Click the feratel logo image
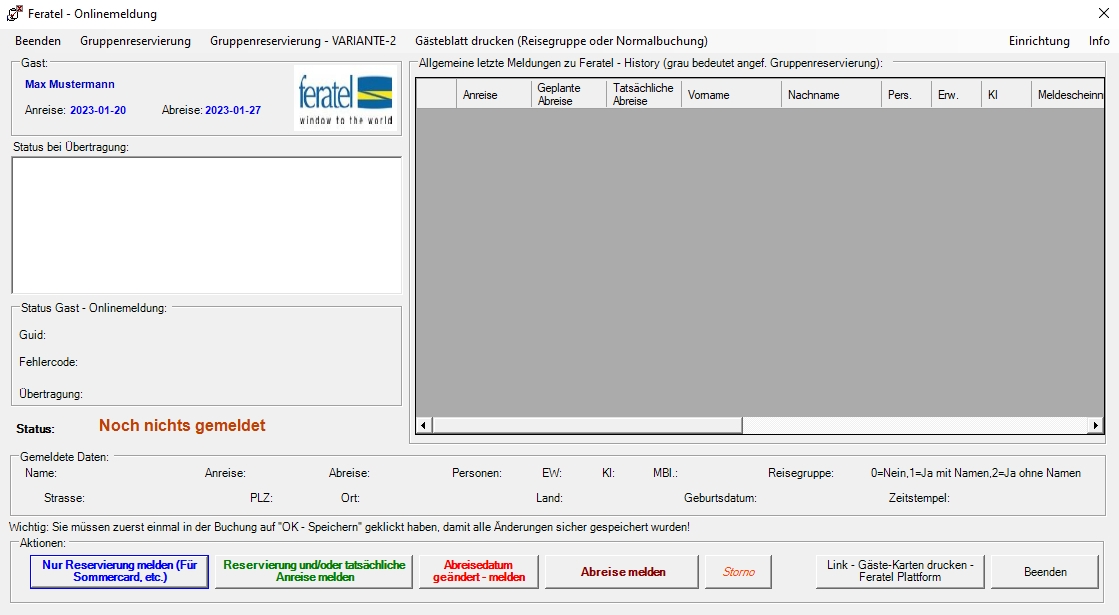 [x=346, y=98]
